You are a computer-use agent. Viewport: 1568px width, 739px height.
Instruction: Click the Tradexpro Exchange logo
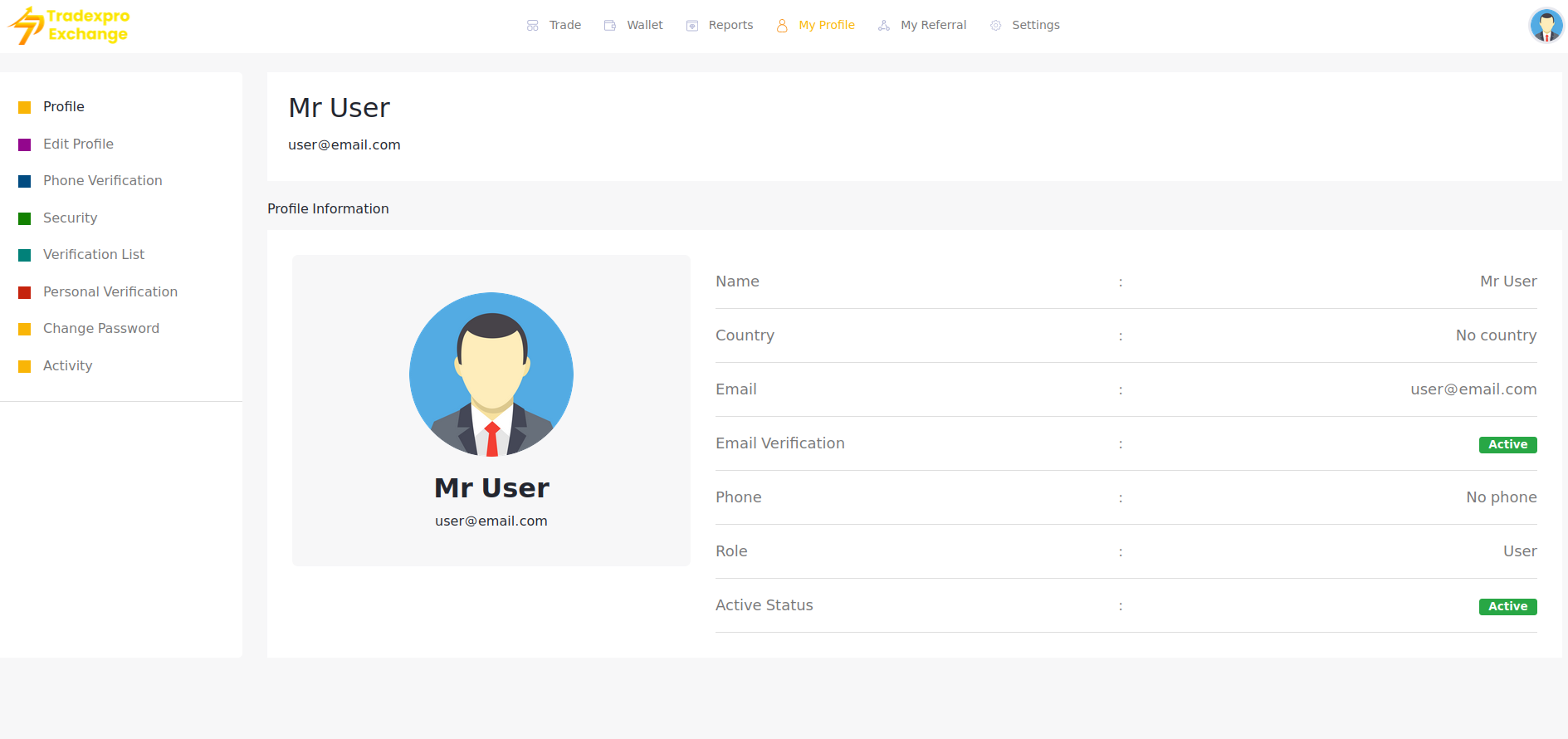[x=69, y=26]
